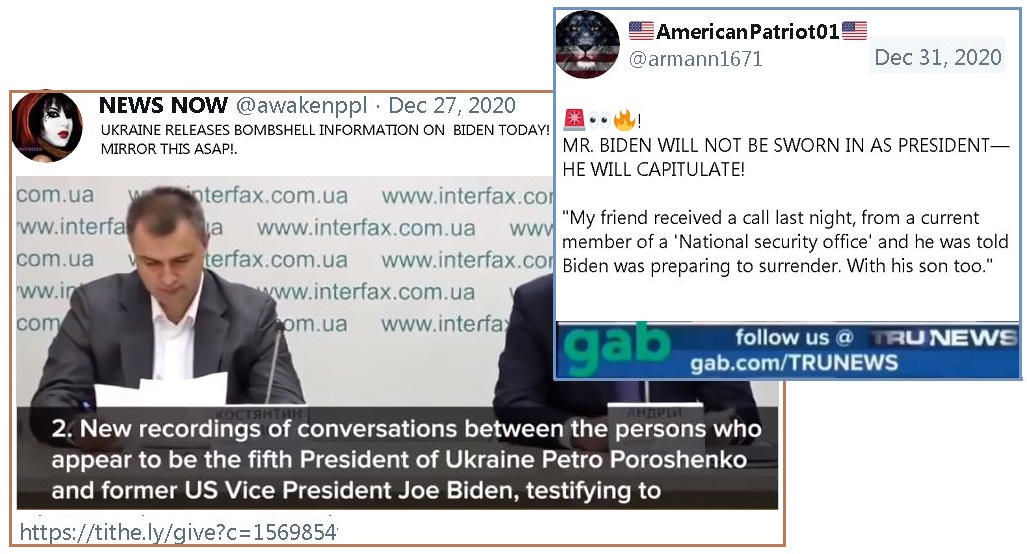Screen dimensions: 1027x554
Task: Click the red siren emoji
Action: click(574, 120)
